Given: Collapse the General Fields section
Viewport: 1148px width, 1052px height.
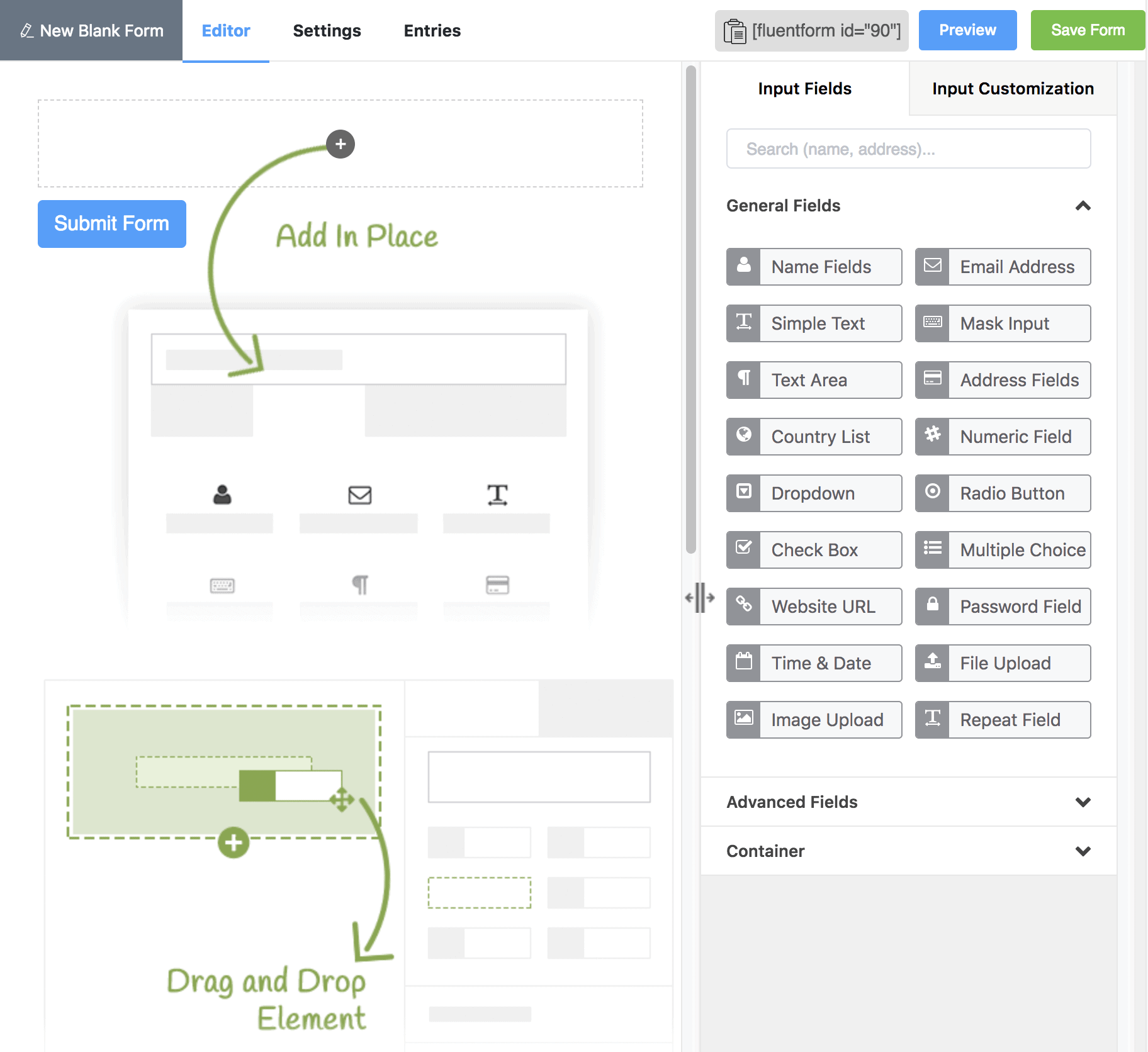Looking at the screenshot, I should point(1083,206).
